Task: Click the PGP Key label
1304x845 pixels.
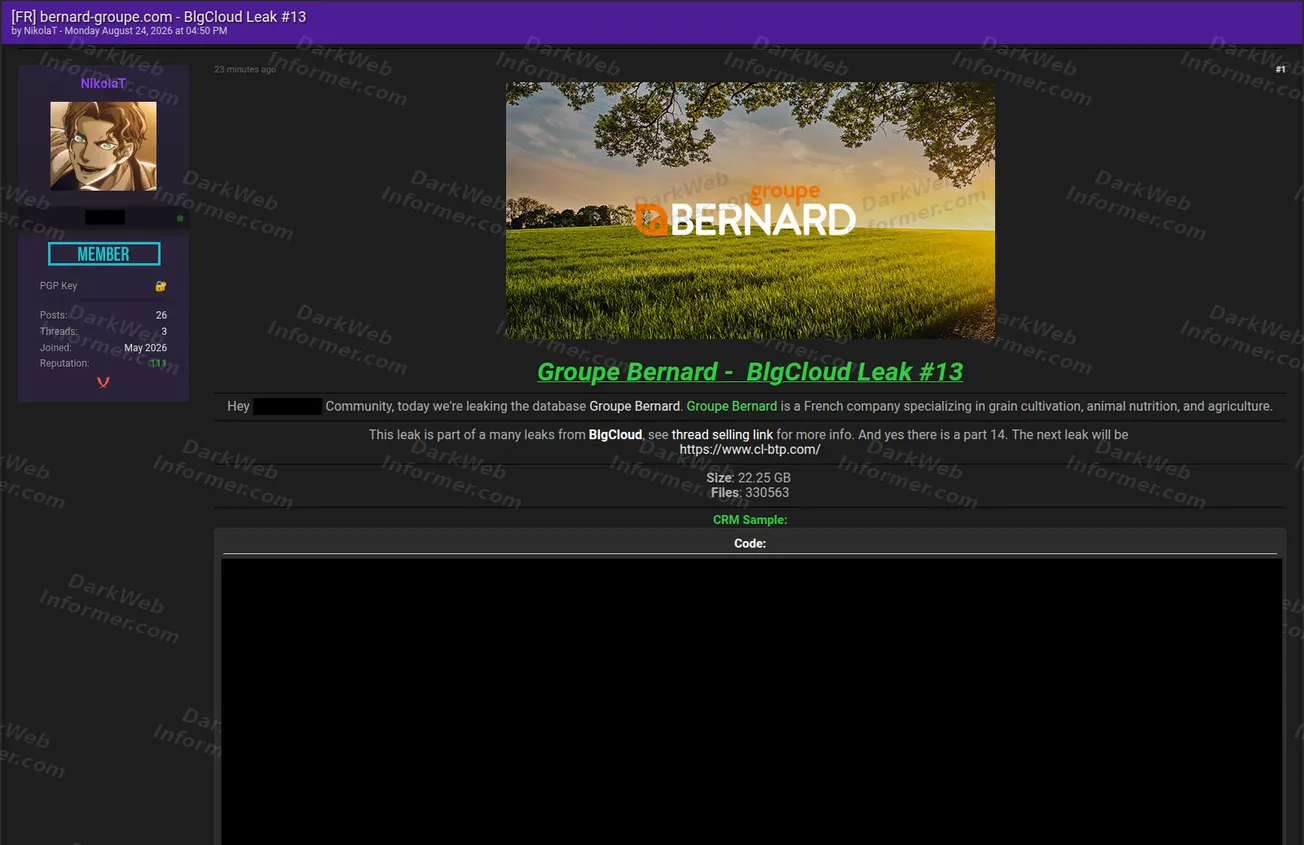Action: 59,286
